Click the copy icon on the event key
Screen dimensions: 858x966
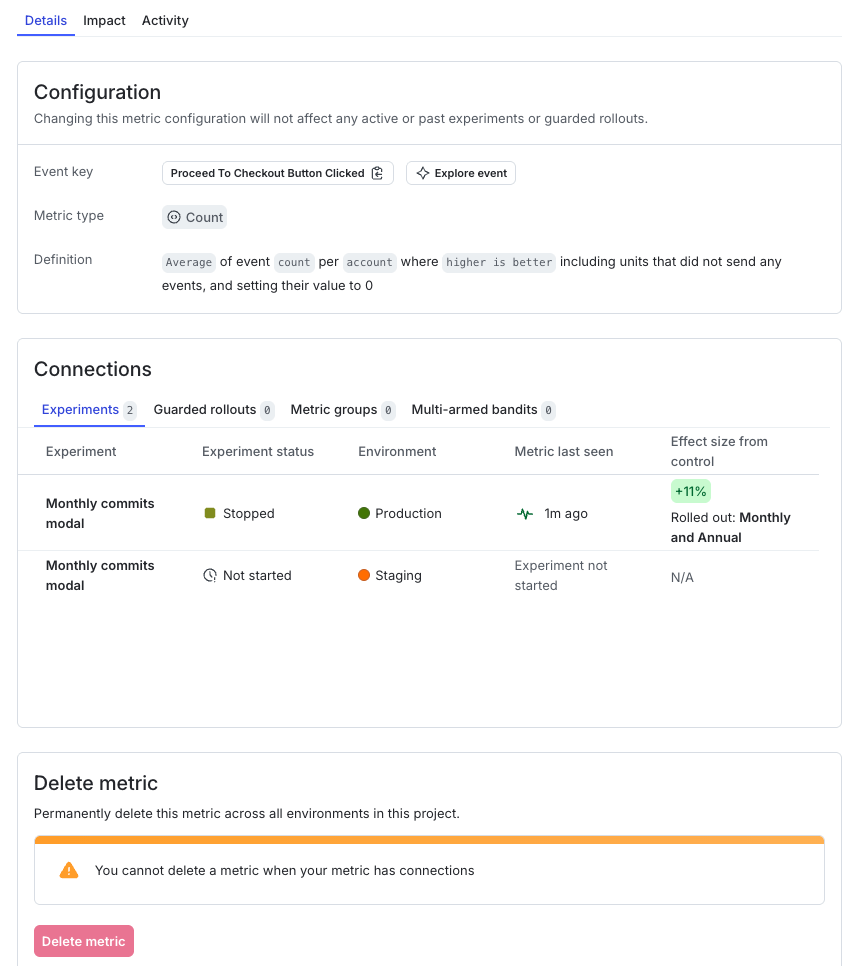click(377, 172)
